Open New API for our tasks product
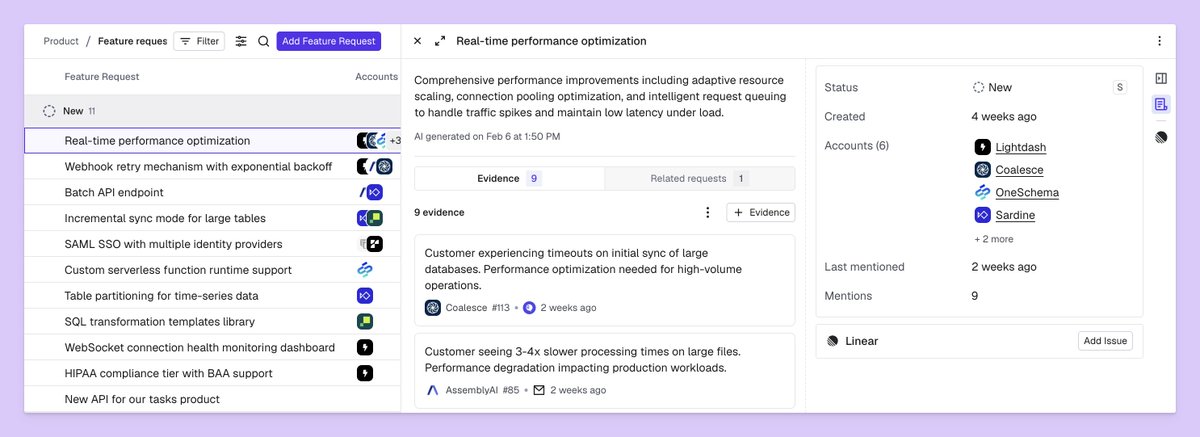The height and width of the screenshot is (437, 1200). click(x=142, y=399)
